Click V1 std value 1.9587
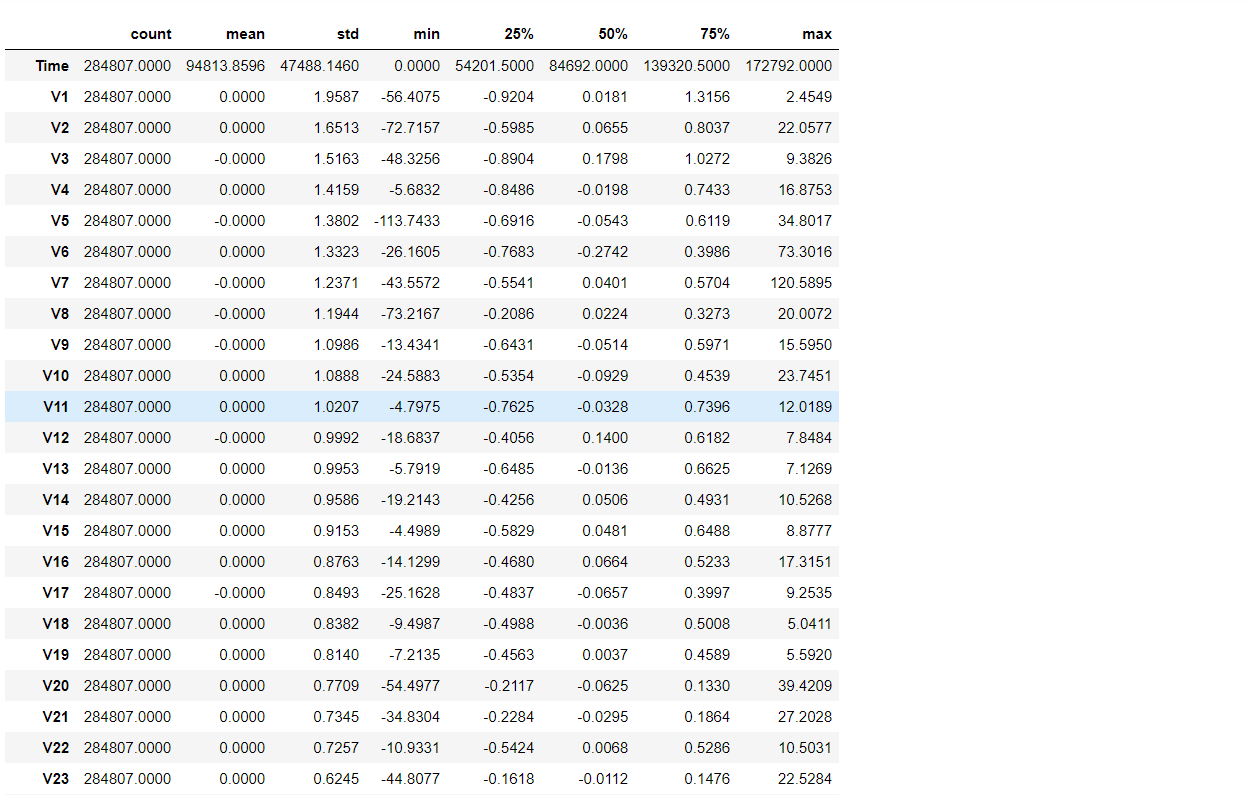 (337, 97)
